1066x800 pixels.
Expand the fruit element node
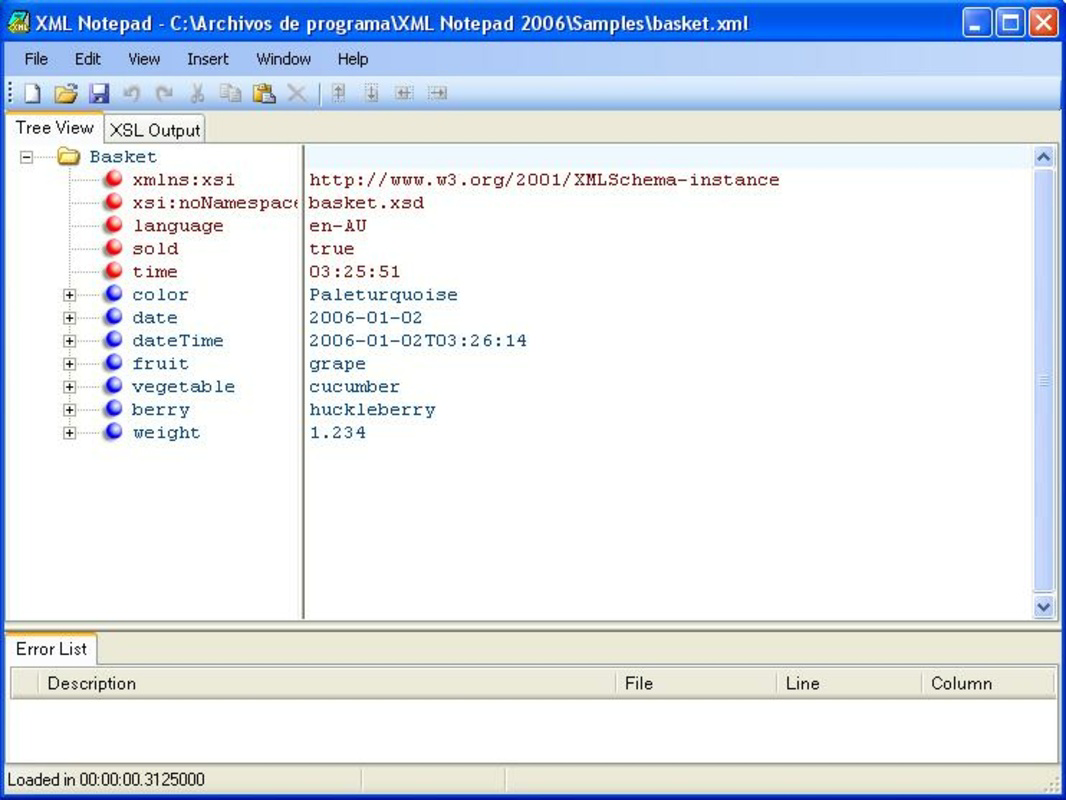click(x=68, y=363)
